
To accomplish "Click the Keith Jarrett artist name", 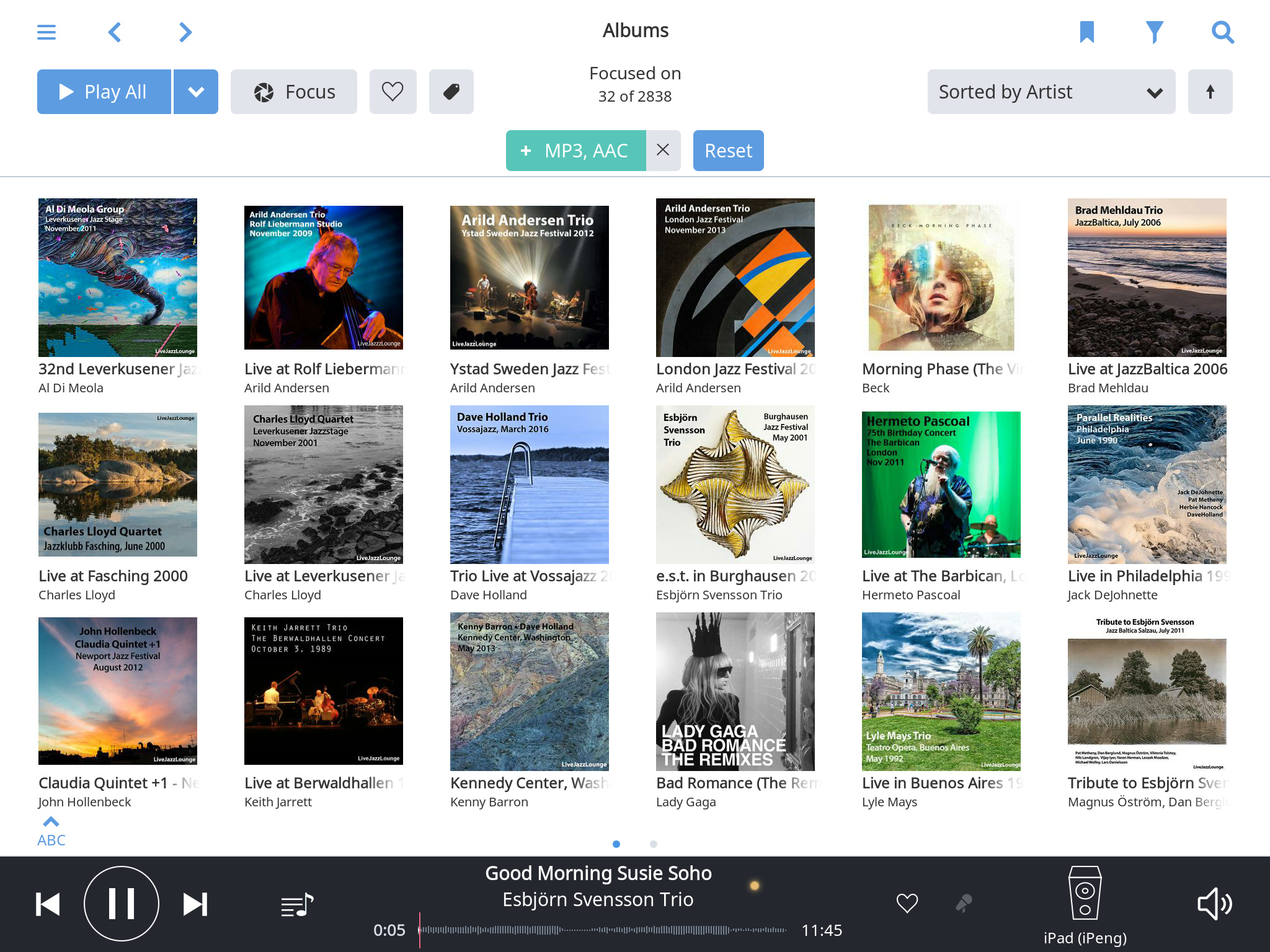I will [x=278, y=802].
